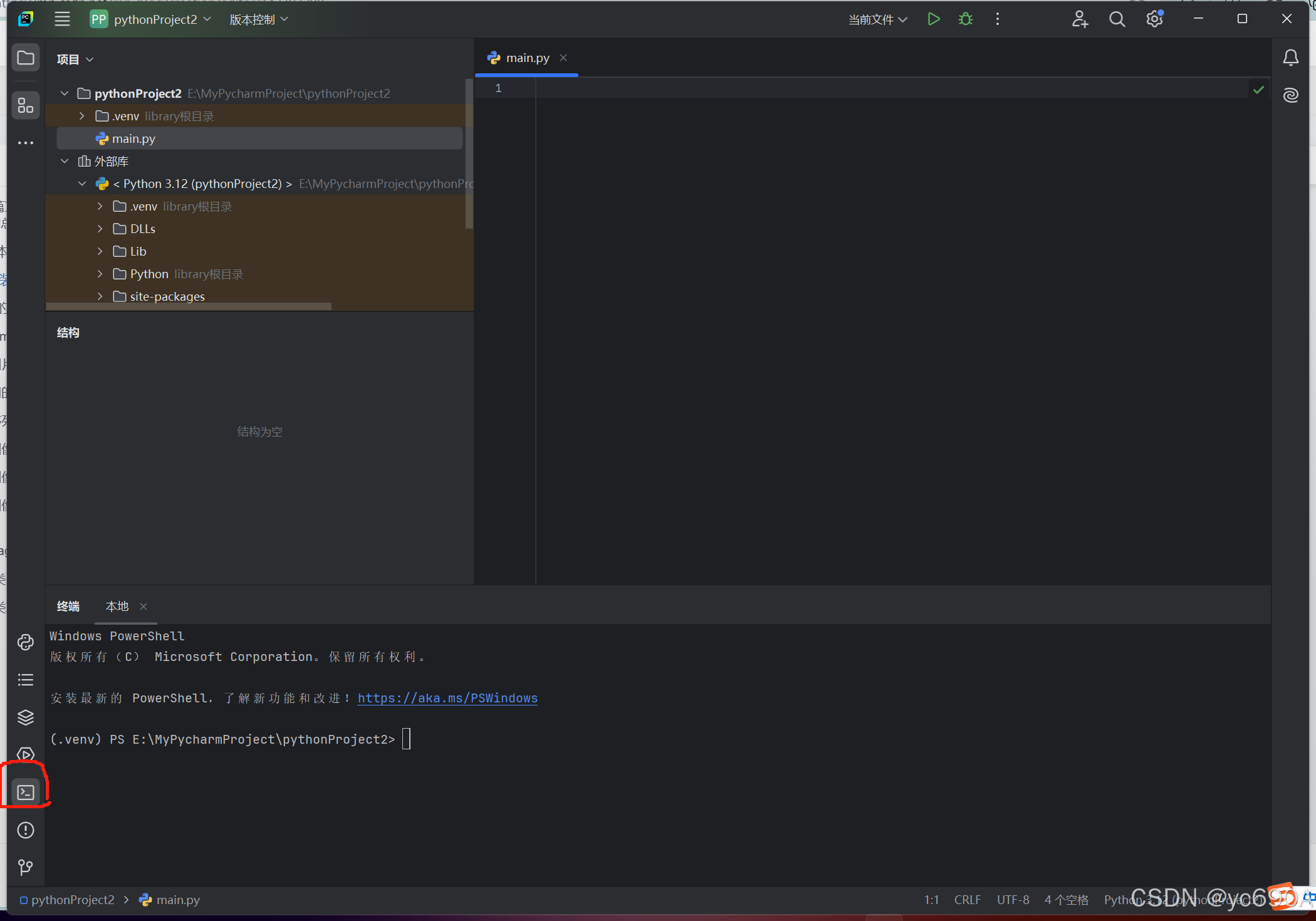Open the Terminal tool window icon
Image resolution: width=1316 pixels, height=921 pixels.
click(26, 793)
